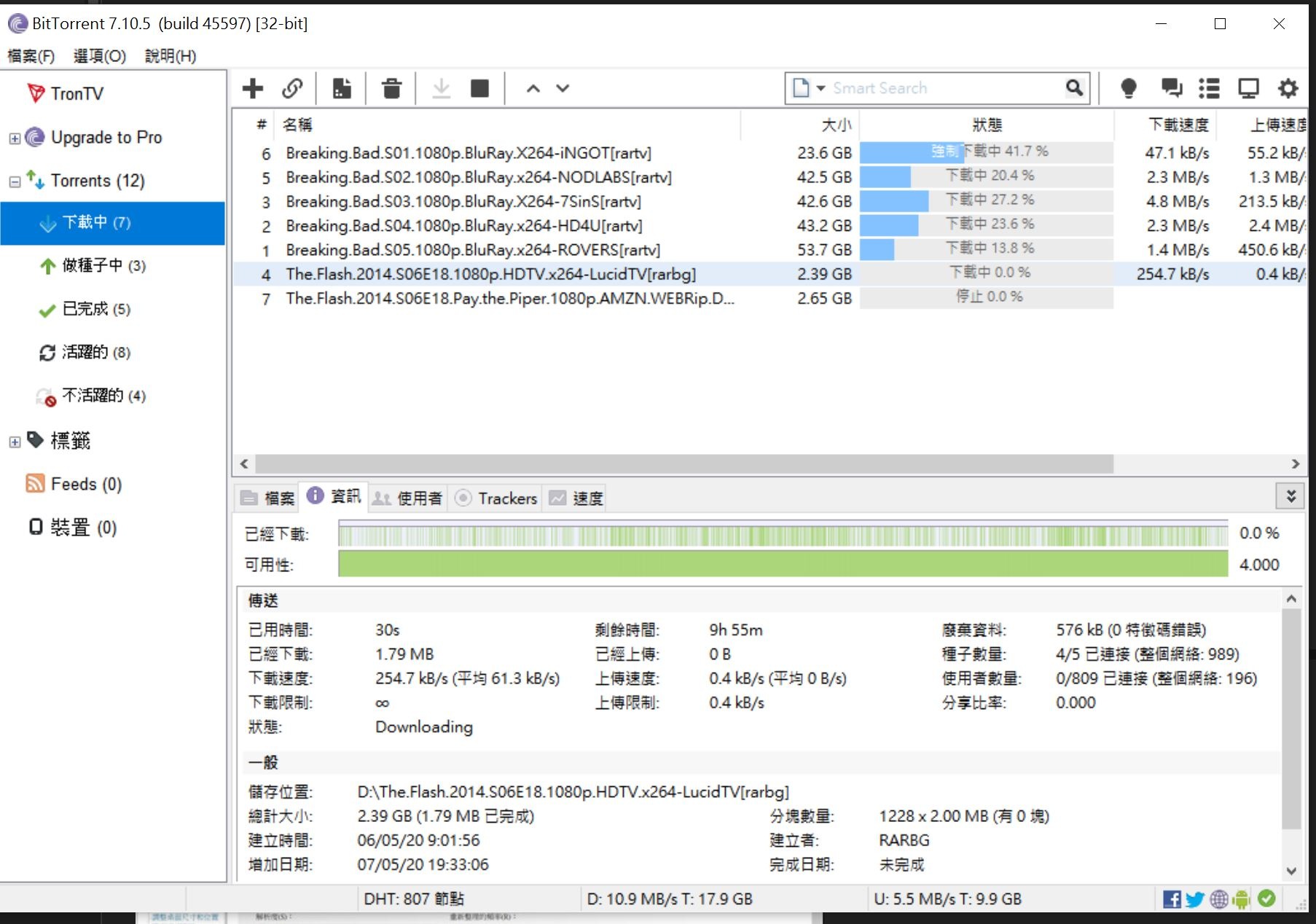The height and width of the screenshot is (924, 1316).
Task: Open 說明(H) menu
Action: coord(171,56)
